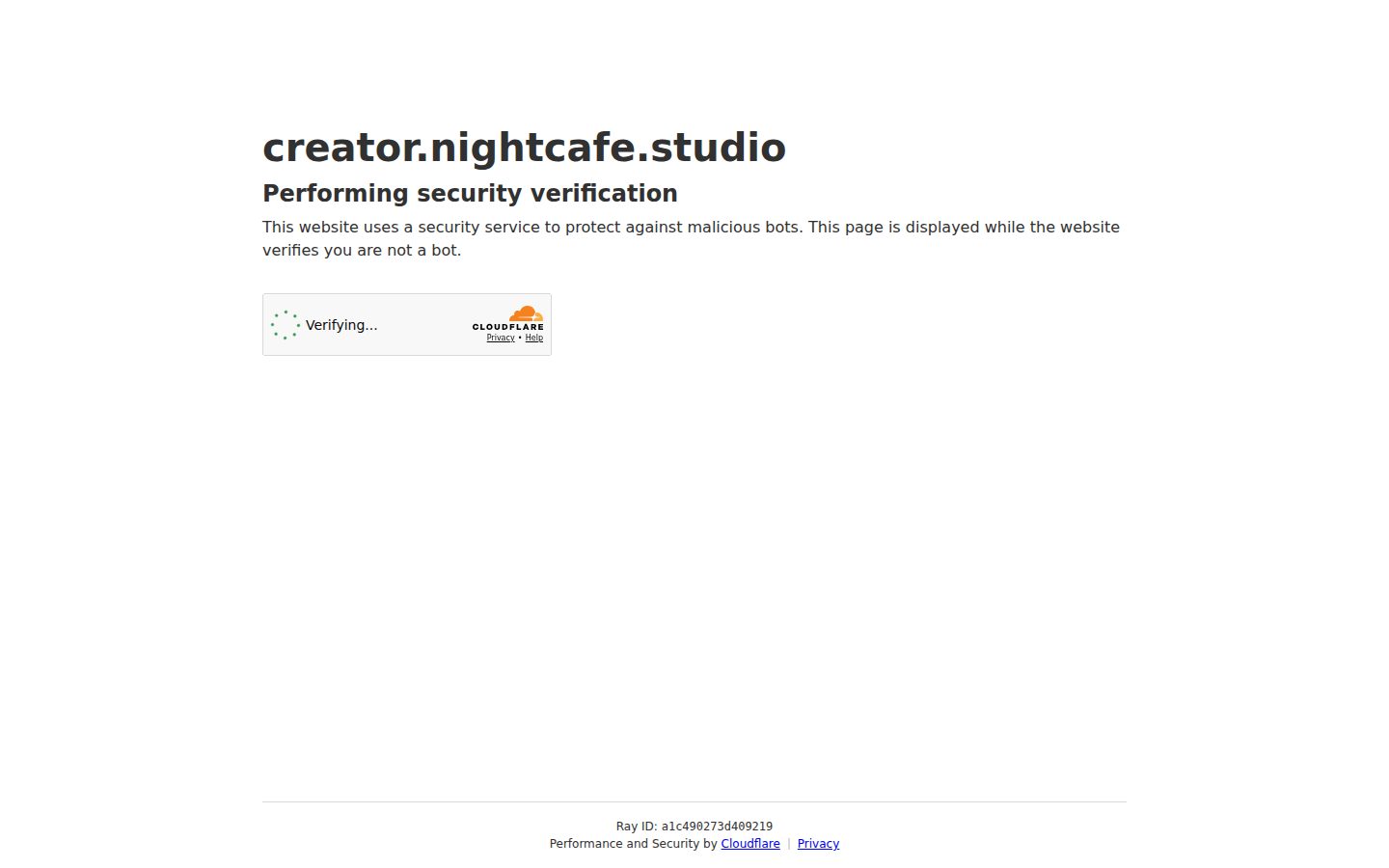Click the creator.nightcafe.studio page heading
Viewport: 1389px width, 868px height.
coord(524,148)
